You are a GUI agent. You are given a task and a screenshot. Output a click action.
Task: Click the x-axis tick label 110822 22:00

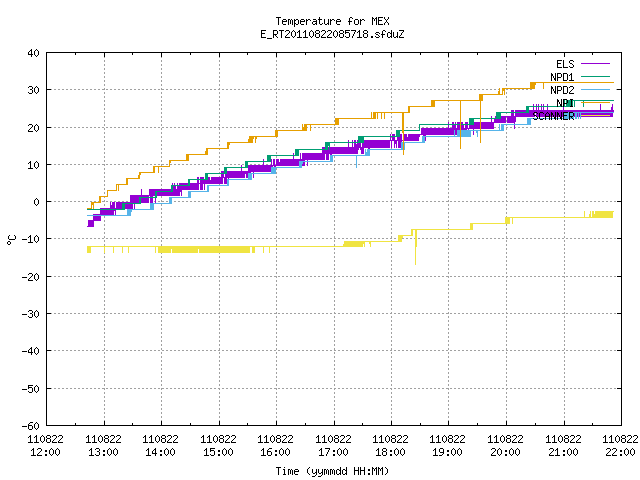(620, 446)
